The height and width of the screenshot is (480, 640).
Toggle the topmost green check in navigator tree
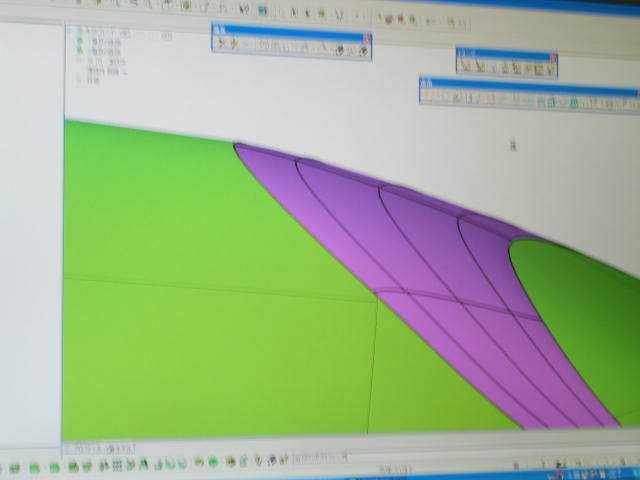coord(80,41)
